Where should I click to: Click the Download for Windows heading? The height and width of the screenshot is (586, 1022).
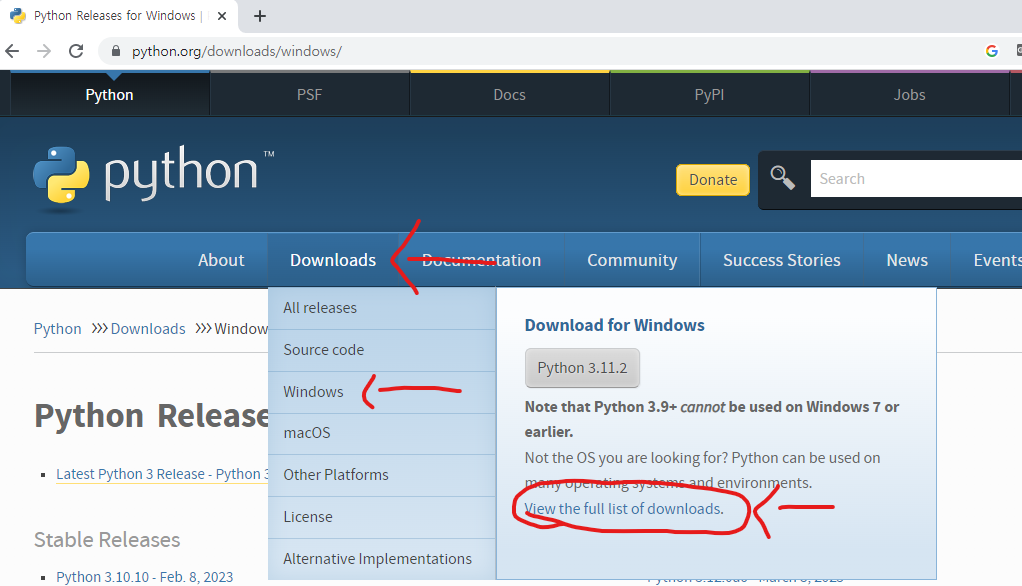(x=615, y=325)
